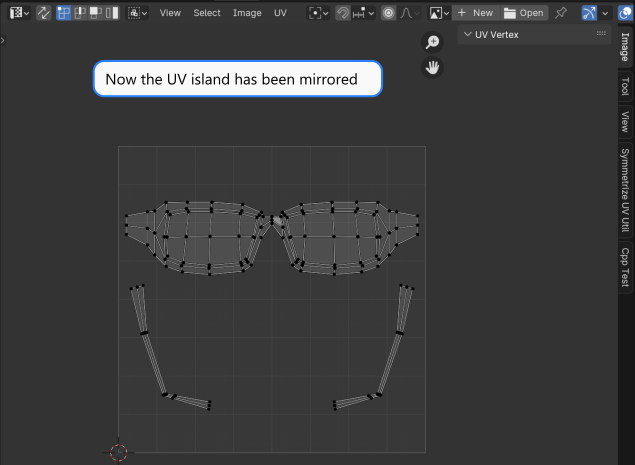Toggle snapping magnet icon
635x465 pixels.
(343, 13)
